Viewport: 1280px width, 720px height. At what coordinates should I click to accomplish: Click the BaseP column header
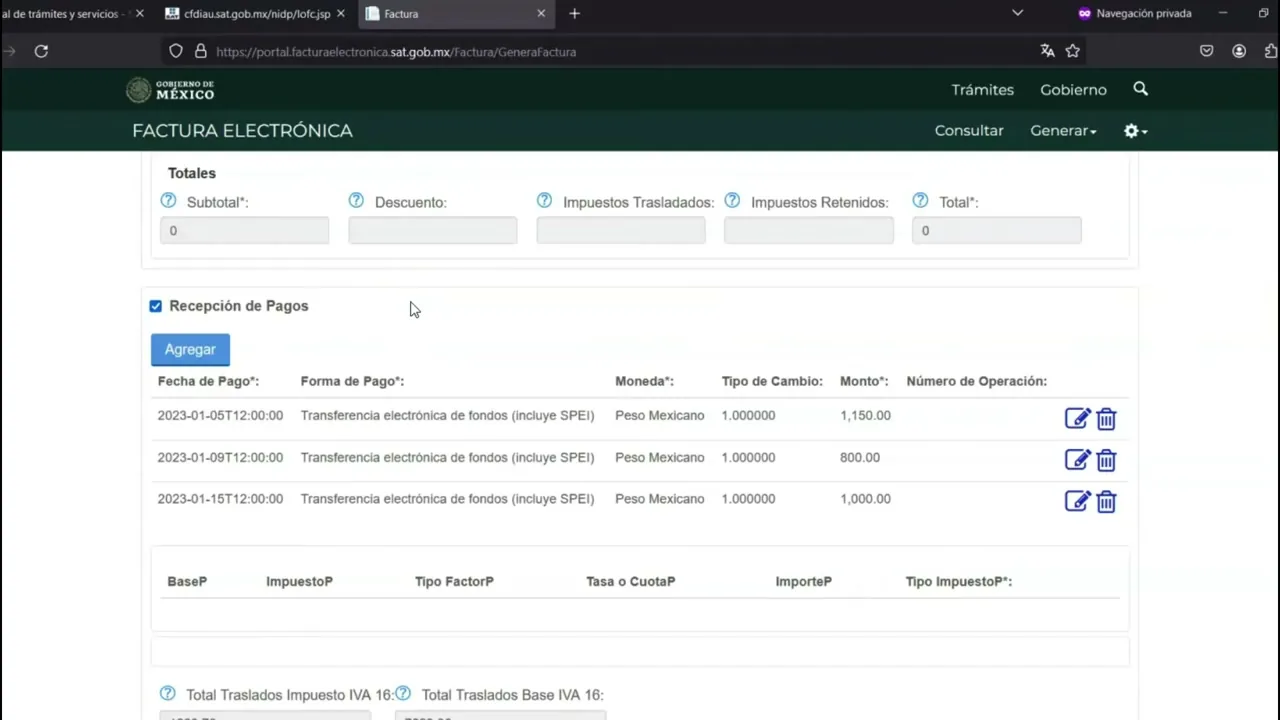click(x=187, y=581)
